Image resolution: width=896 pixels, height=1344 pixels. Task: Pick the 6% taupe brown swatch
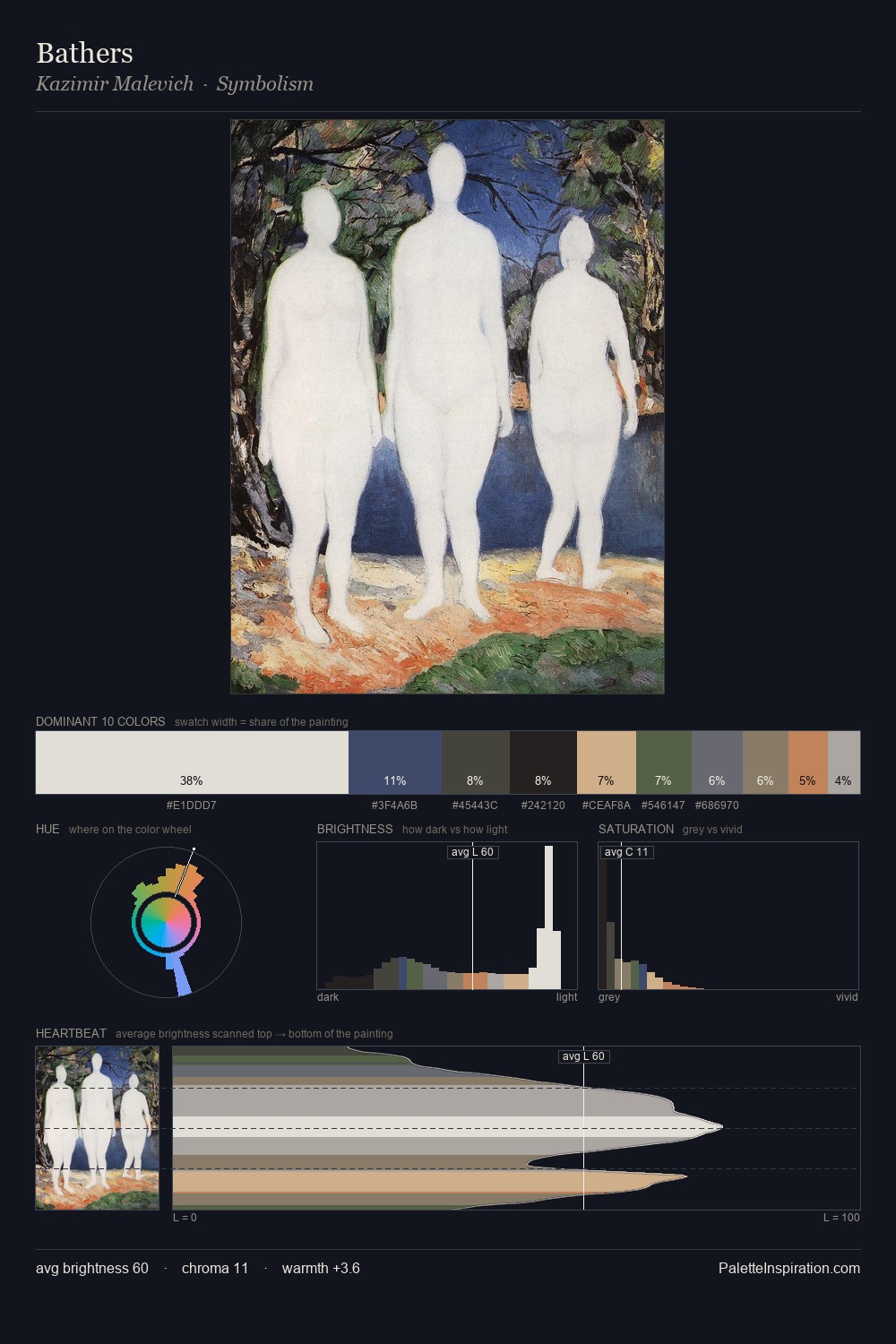(765, 762)
